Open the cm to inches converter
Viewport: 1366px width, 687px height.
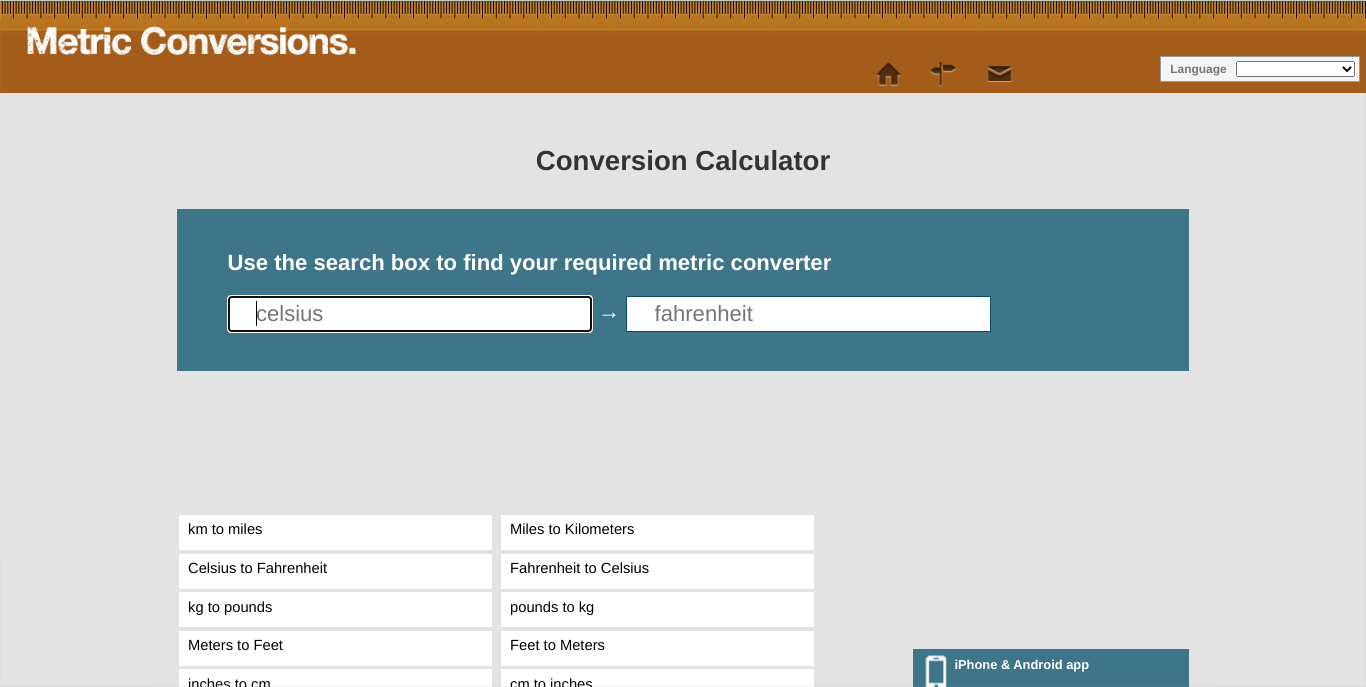656,682
